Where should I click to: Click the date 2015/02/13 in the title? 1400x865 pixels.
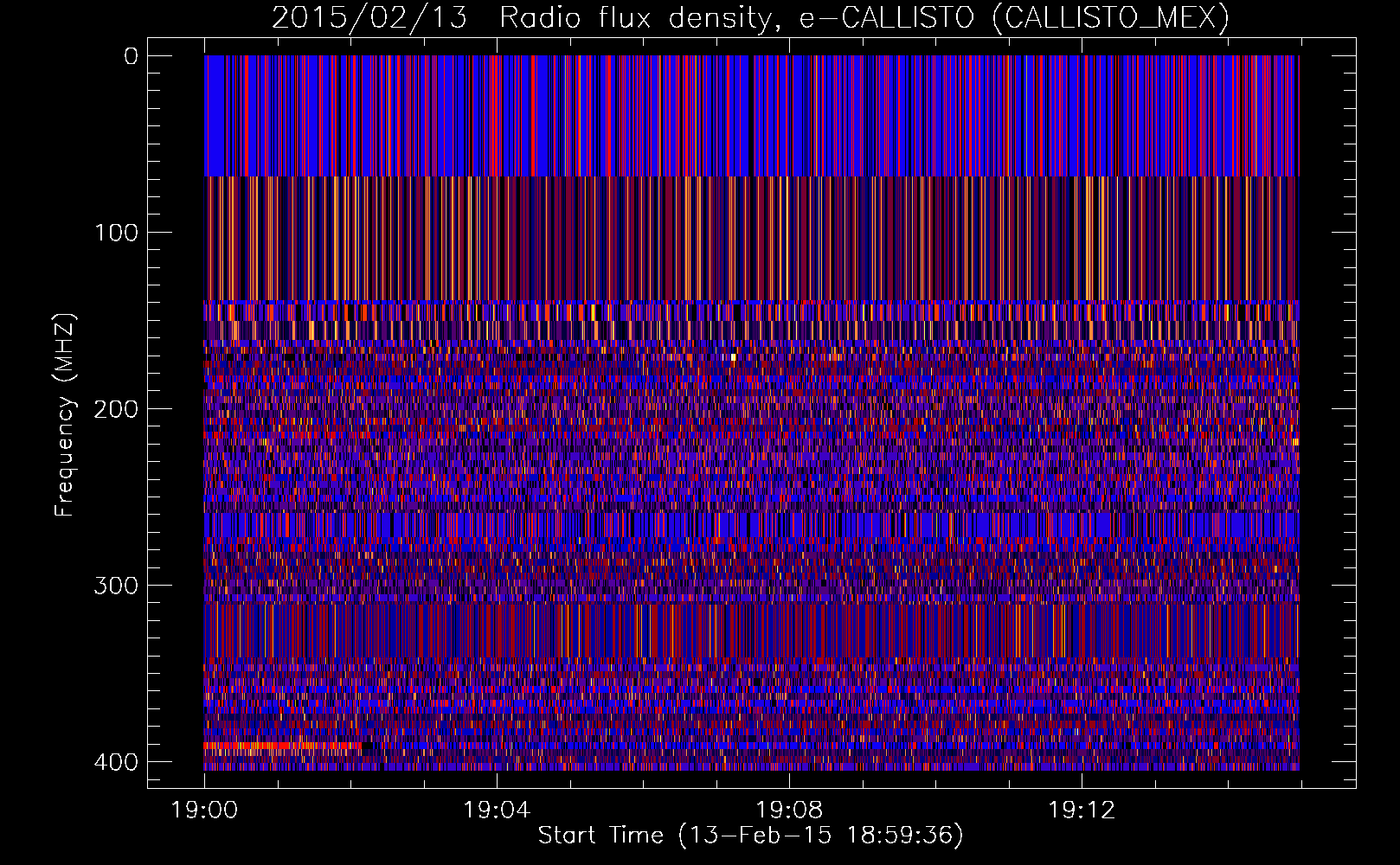click(369, 18)
